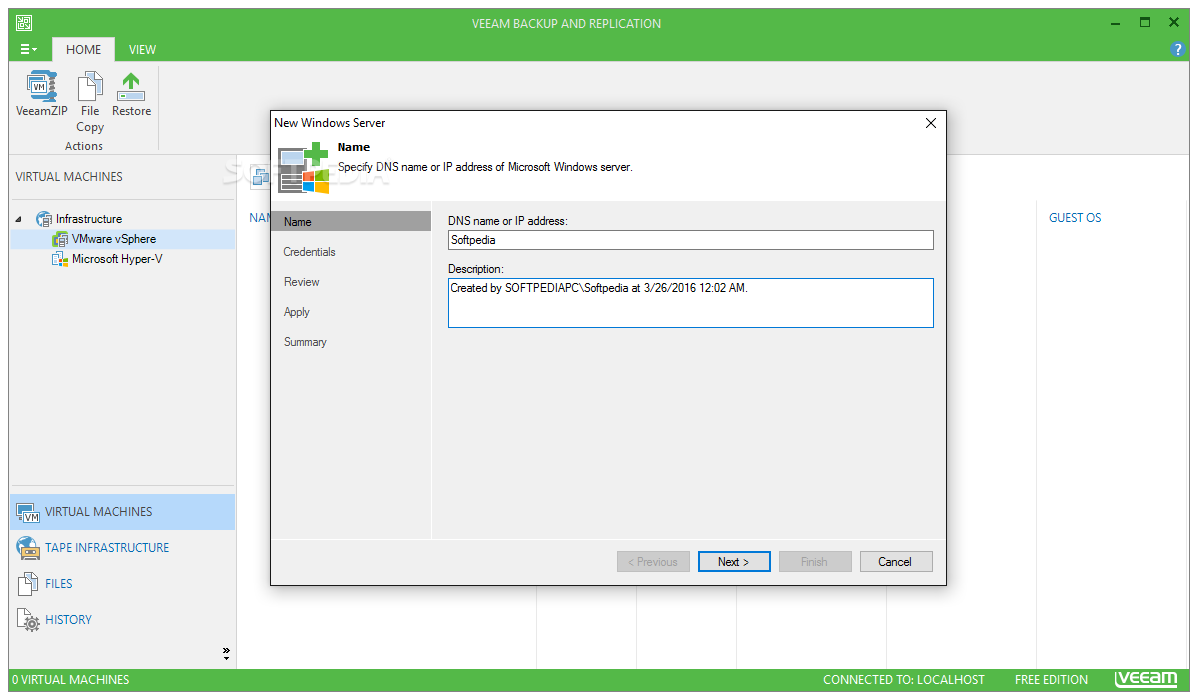Select Microsoft Hyper-V in the tree
1198x700 pixels.
[x=117, y=259]
